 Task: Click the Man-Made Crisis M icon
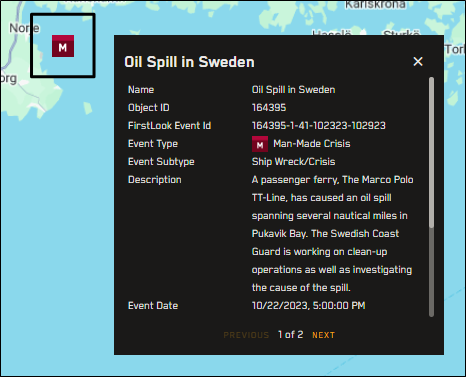(260, 144)
